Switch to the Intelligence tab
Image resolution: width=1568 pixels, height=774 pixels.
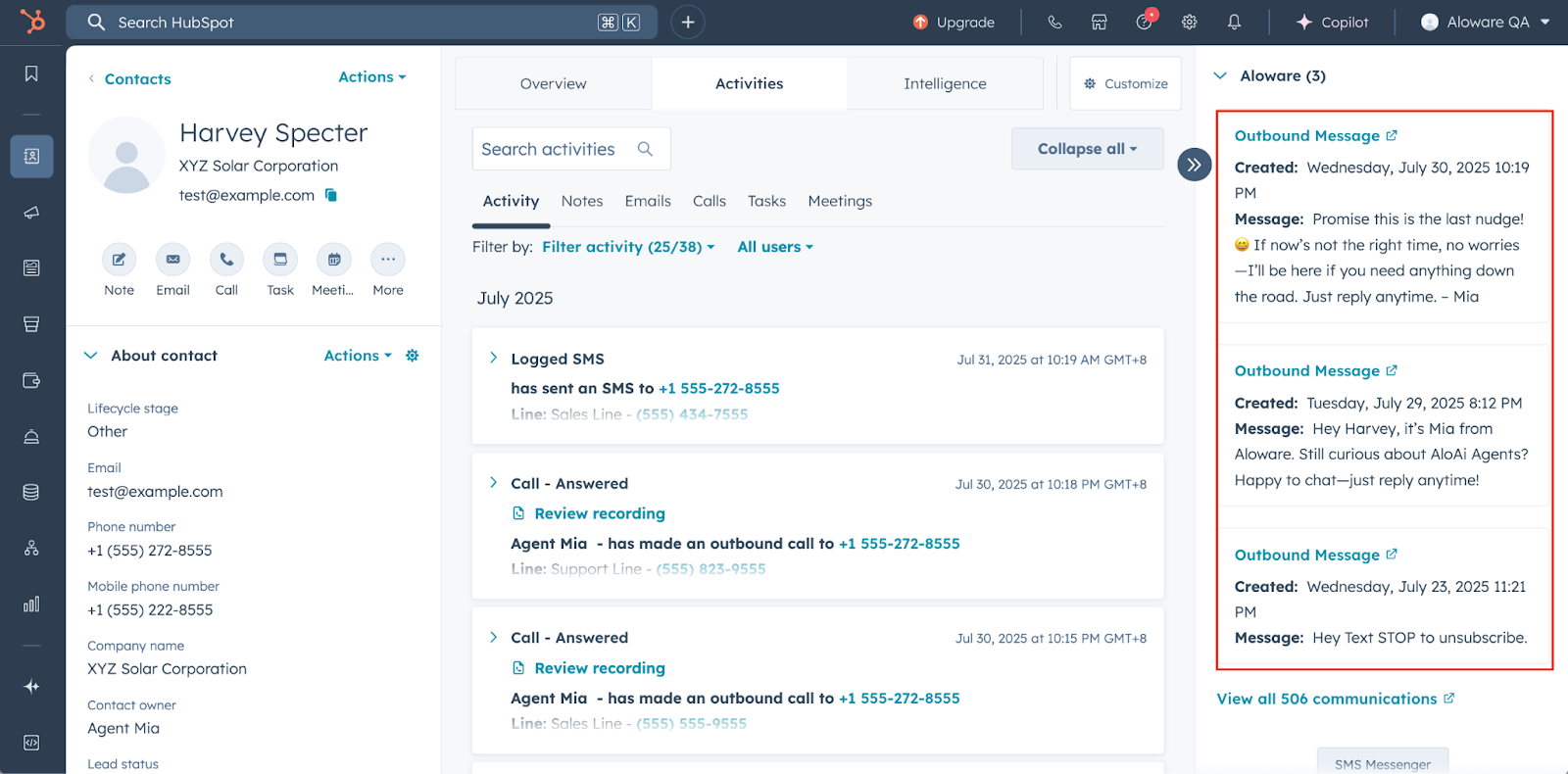pyautogui.click(x=945, y=83)
